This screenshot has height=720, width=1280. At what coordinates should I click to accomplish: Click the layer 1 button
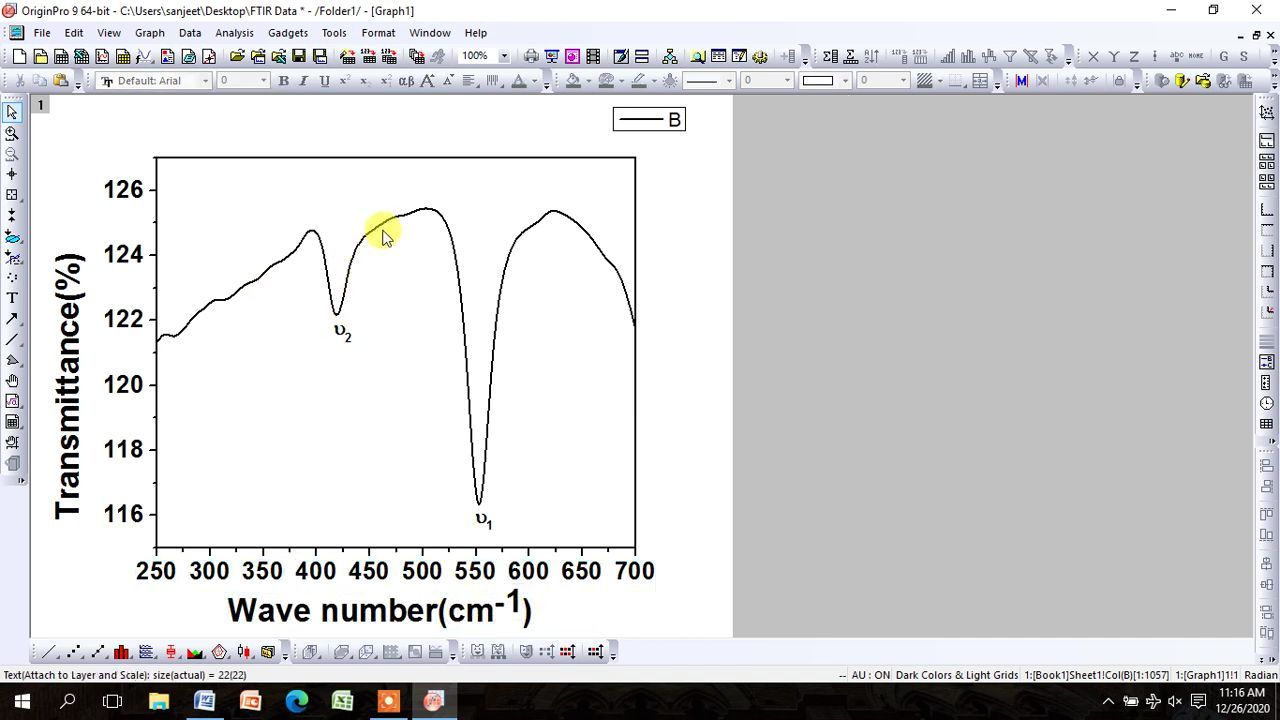point(41,105)
